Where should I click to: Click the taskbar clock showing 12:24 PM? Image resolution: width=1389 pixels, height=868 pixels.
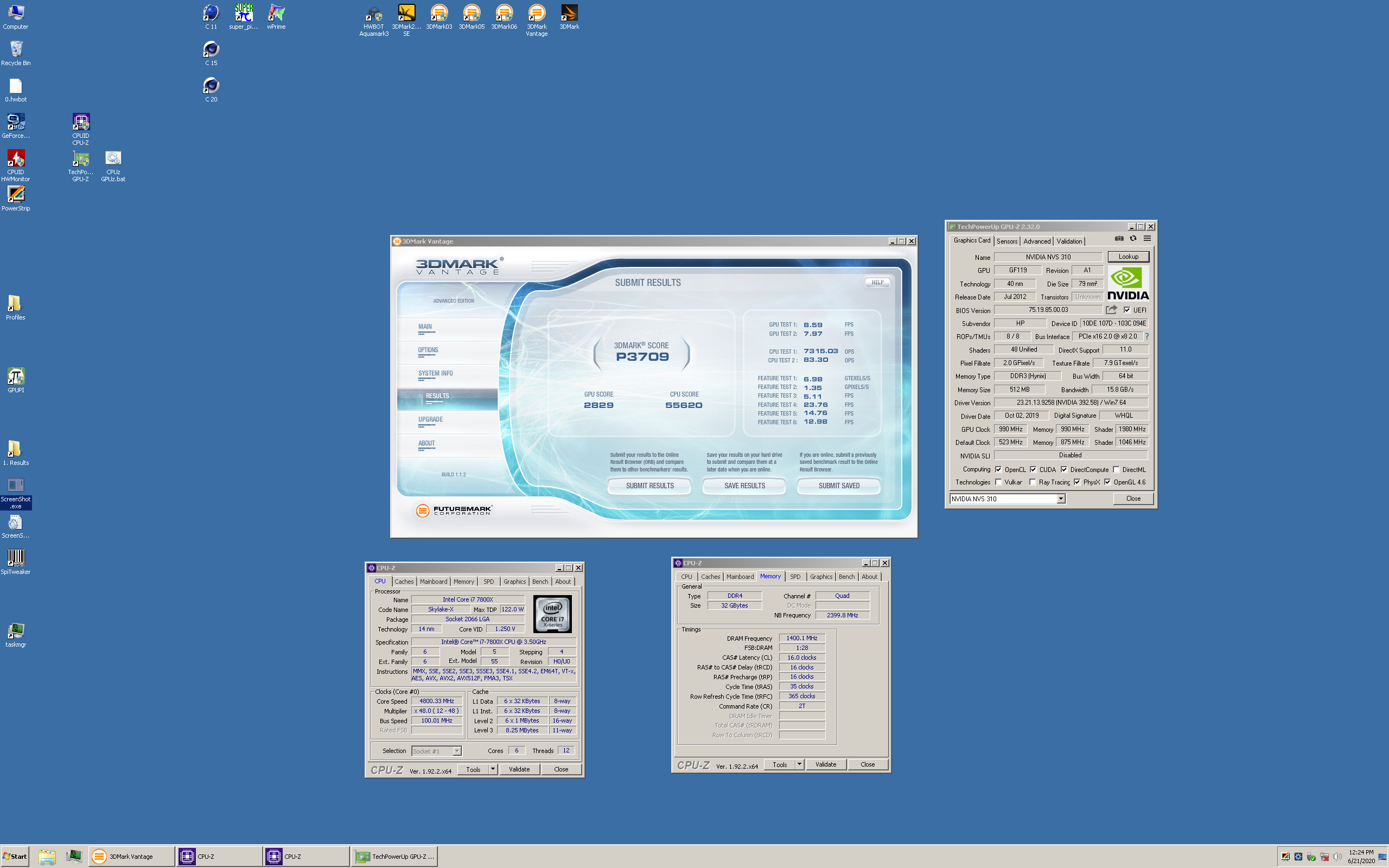coord(1361,857)
